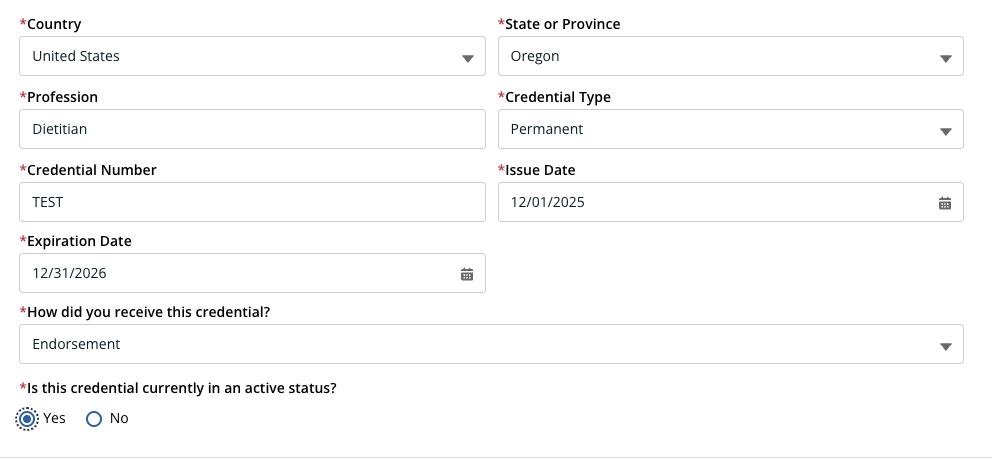Open the Expiration Date calendar picker icon

(x=466, y=274)
